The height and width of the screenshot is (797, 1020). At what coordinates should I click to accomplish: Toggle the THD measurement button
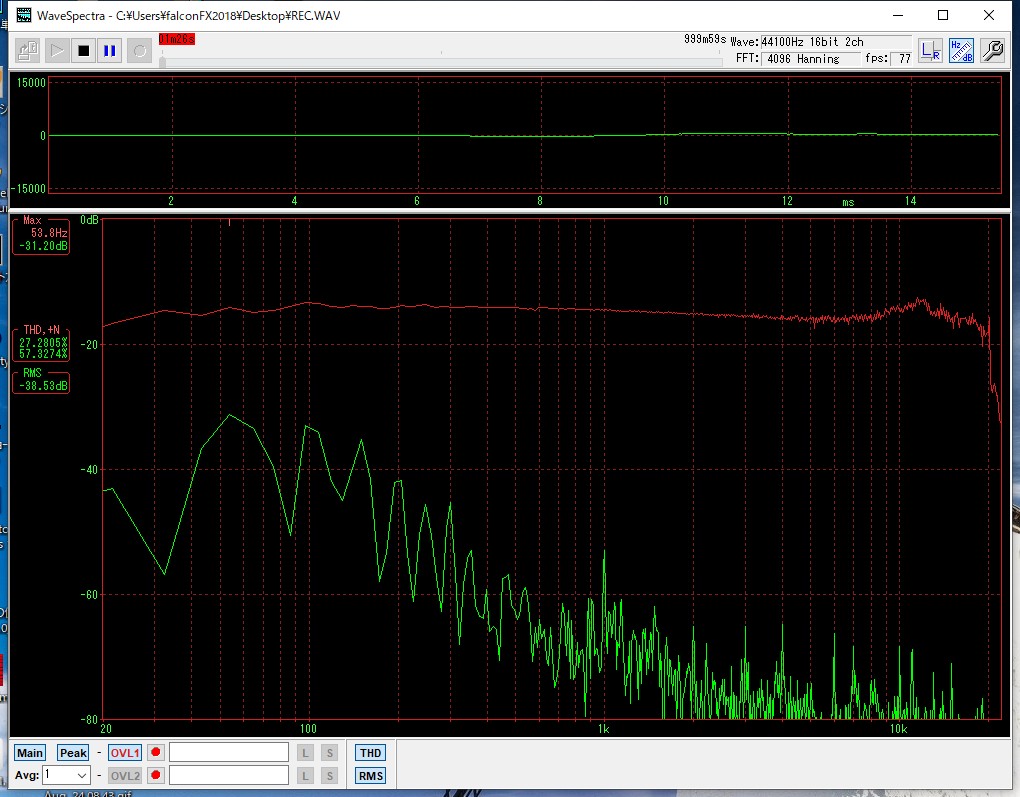[x=370, y=753]
